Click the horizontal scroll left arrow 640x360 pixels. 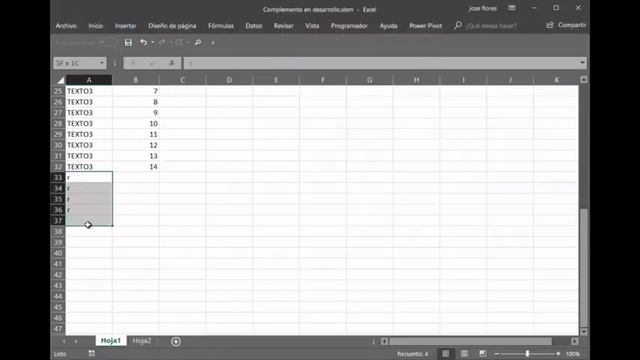[384, 341]
